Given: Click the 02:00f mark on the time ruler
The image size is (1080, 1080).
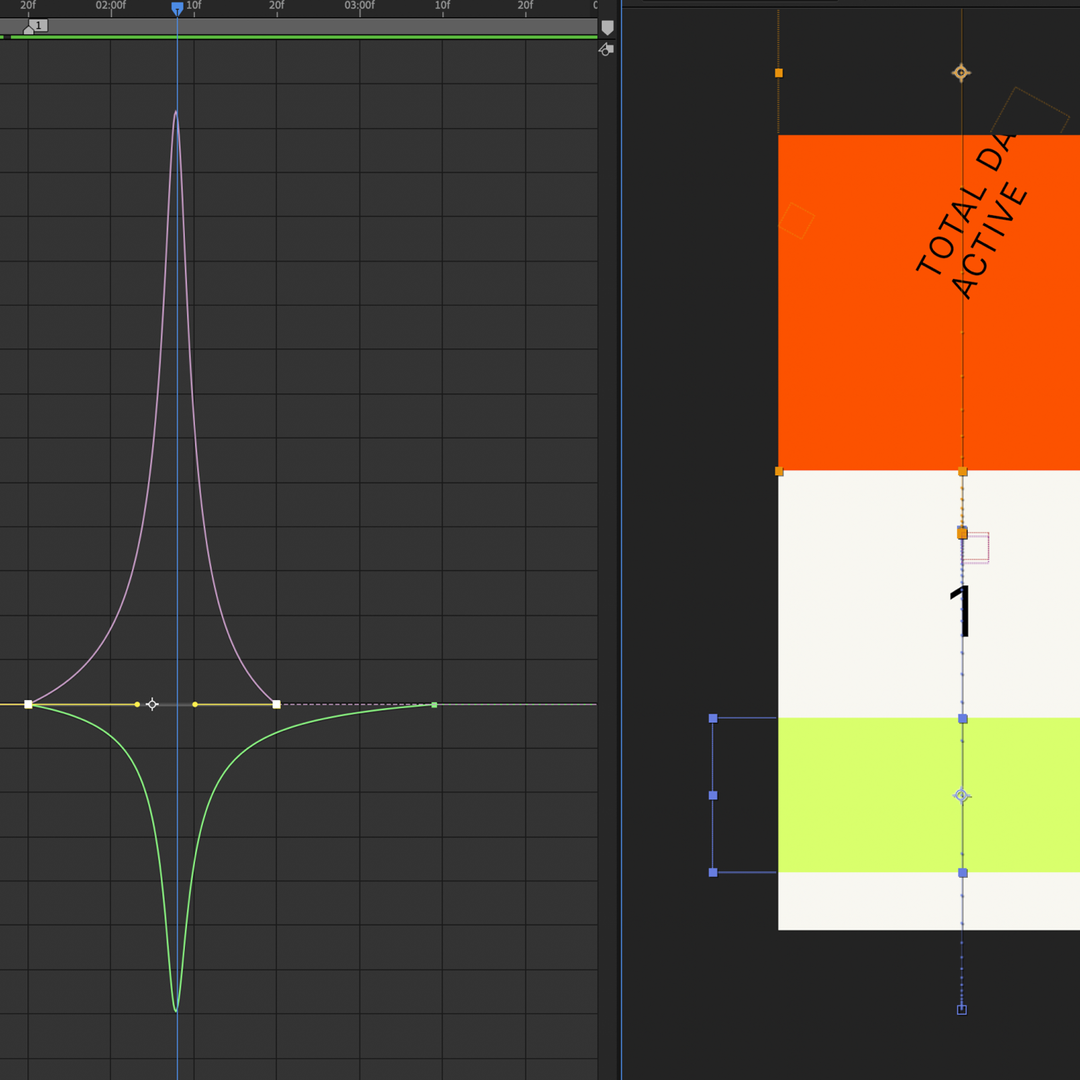Looking at the screenshot, I should pos(111,6).
